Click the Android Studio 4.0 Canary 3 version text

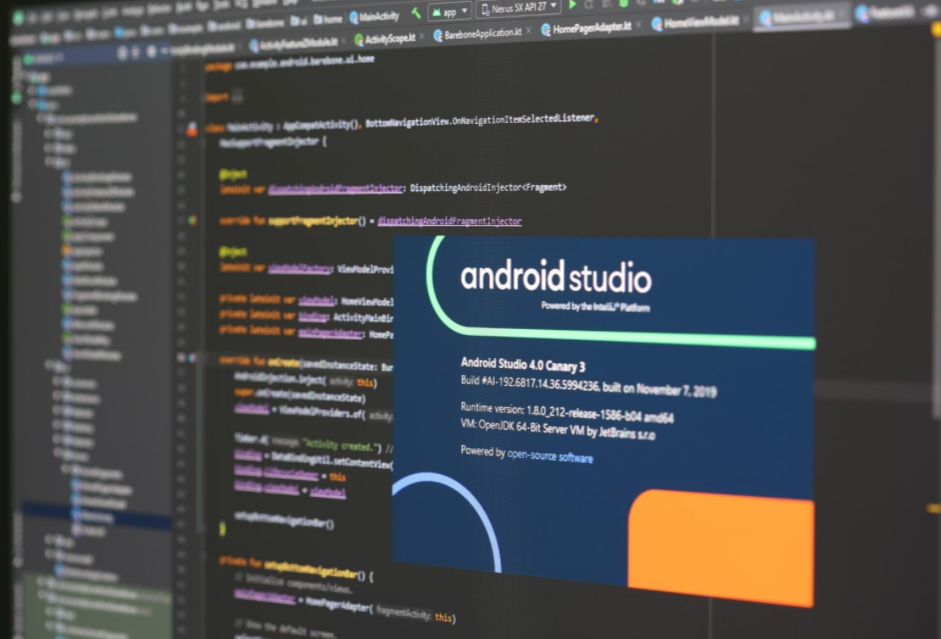click(522, 366)
